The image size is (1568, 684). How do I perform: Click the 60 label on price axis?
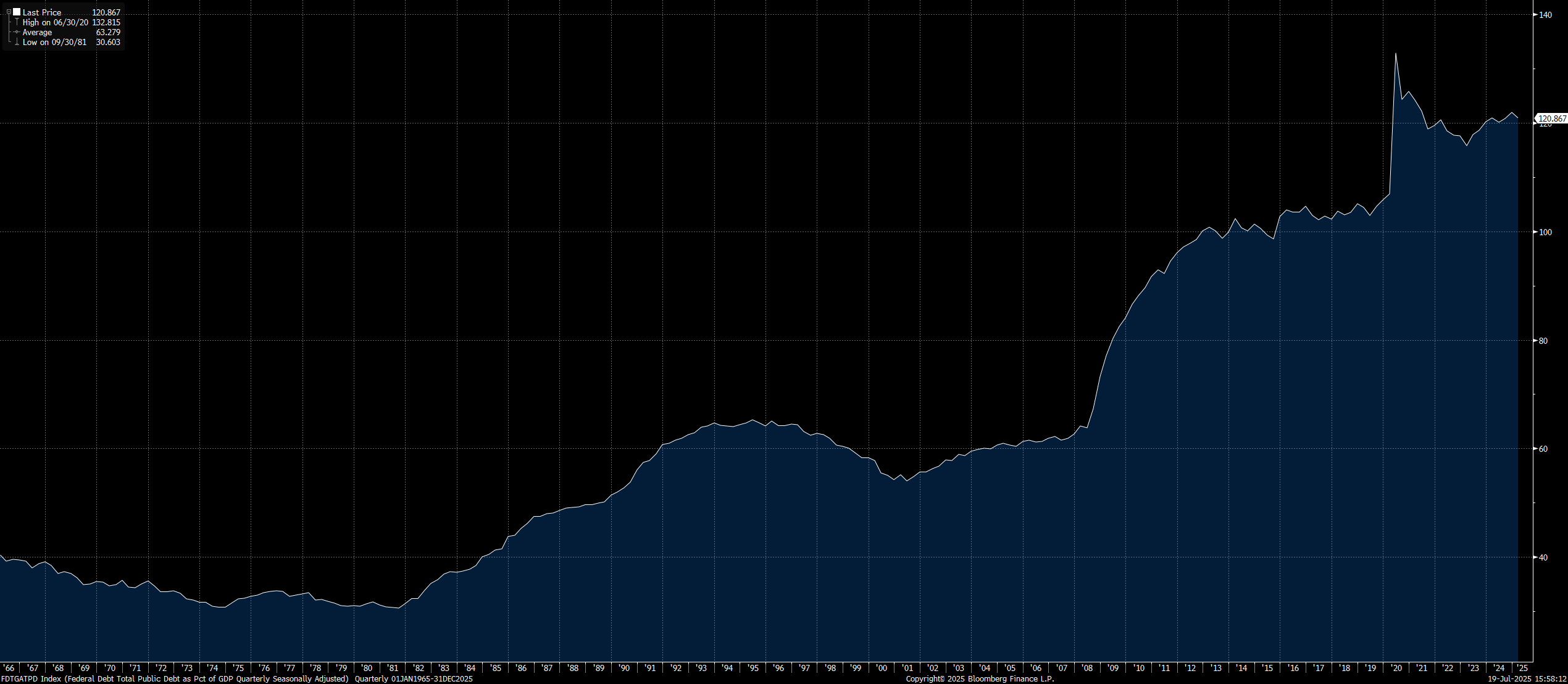1543,449
